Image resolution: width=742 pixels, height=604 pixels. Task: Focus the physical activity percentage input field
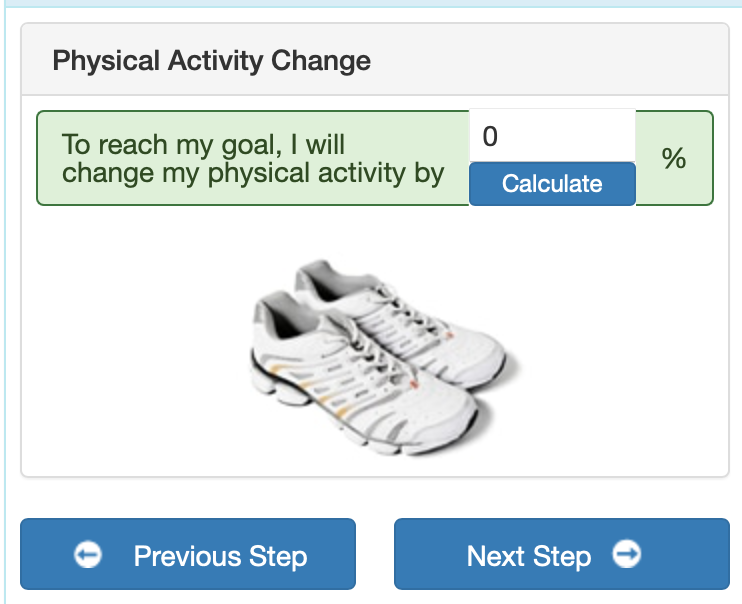pyautogui.click(x=552, y=136)
